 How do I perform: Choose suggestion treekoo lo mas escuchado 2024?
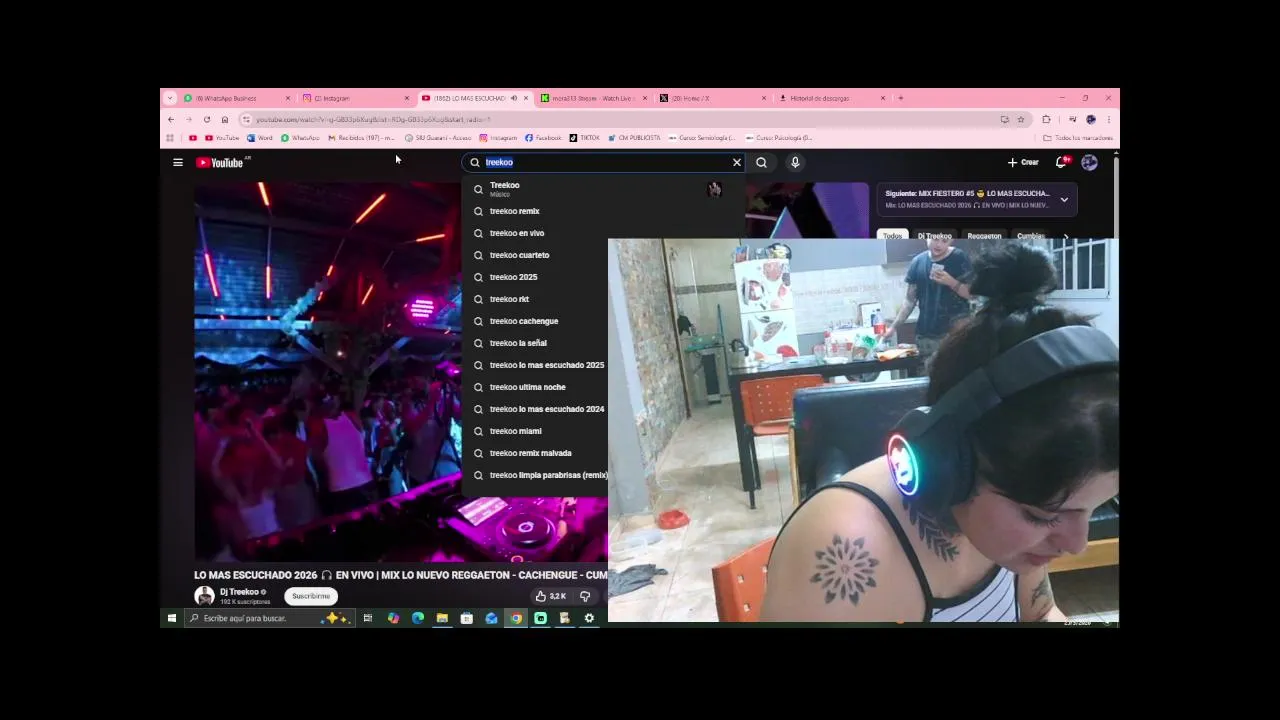(537, 409)
